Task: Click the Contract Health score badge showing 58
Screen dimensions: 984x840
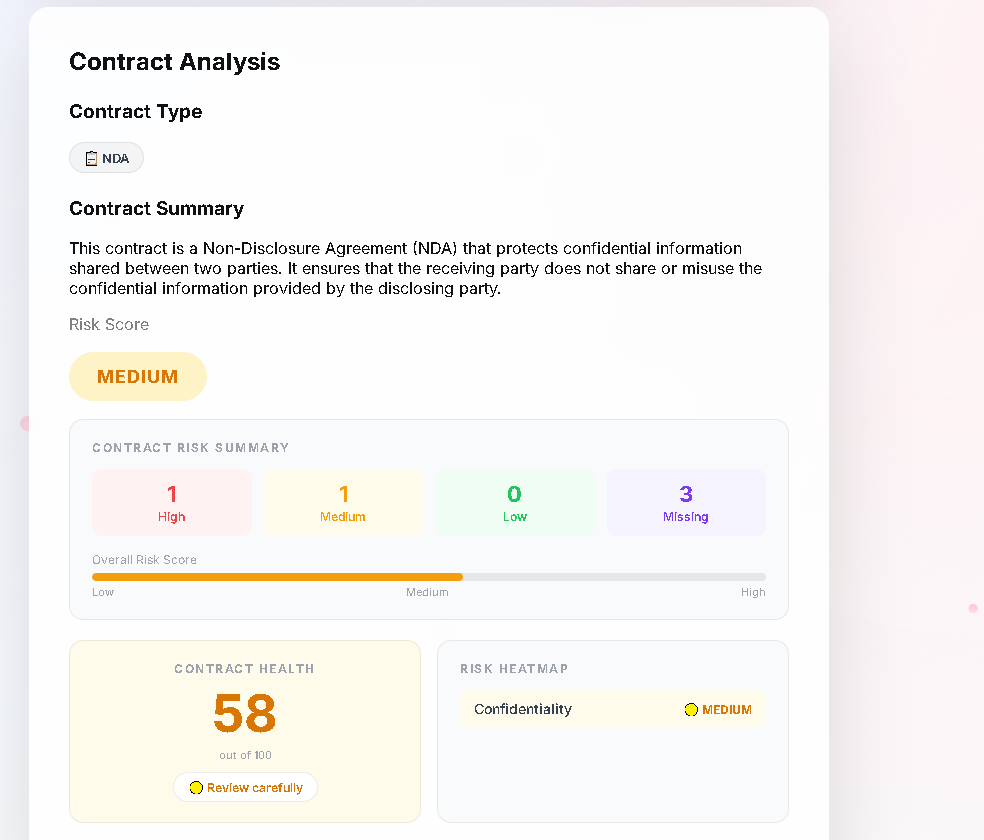Action: pos(244,714)
